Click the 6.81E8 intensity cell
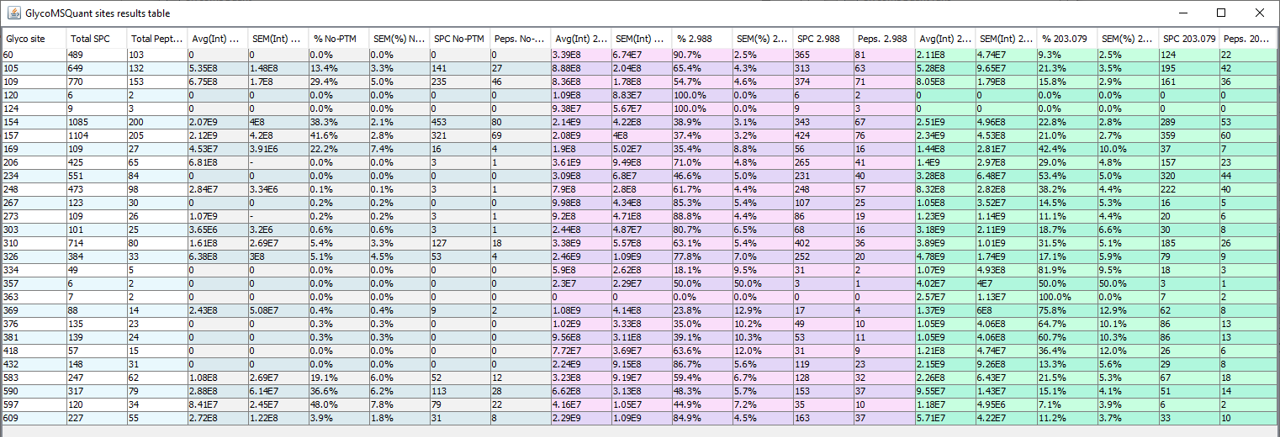Viewport: 1280px width, 437px height. (x=217, y=160)
